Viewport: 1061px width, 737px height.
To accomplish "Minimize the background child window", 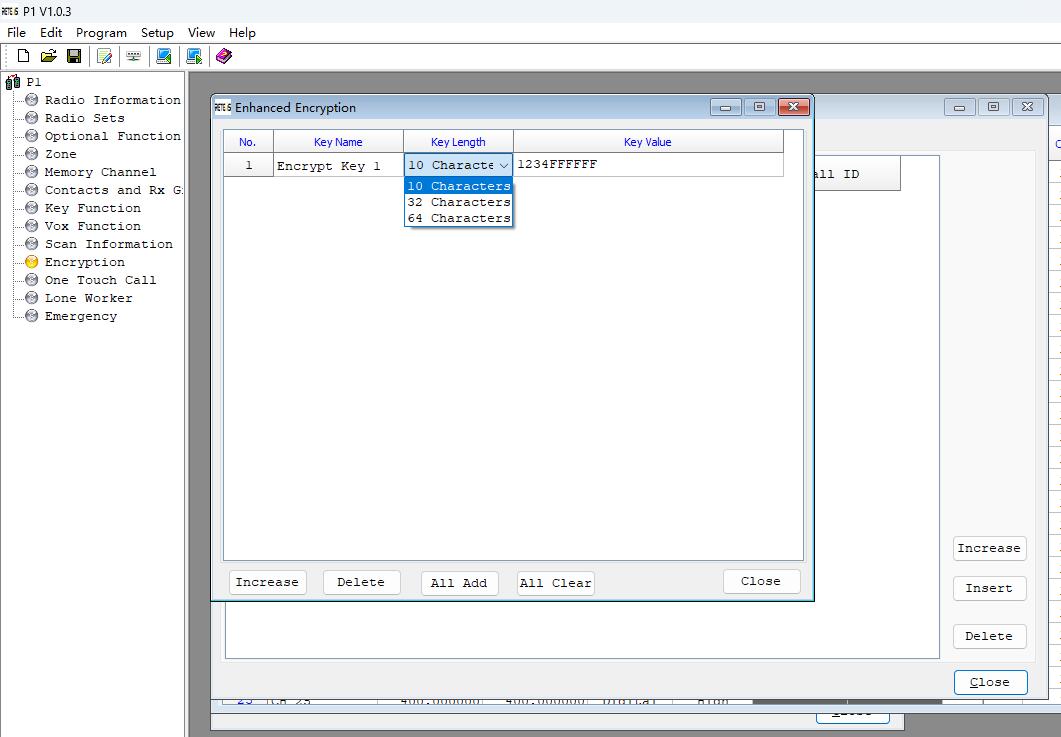I will 960,107.
